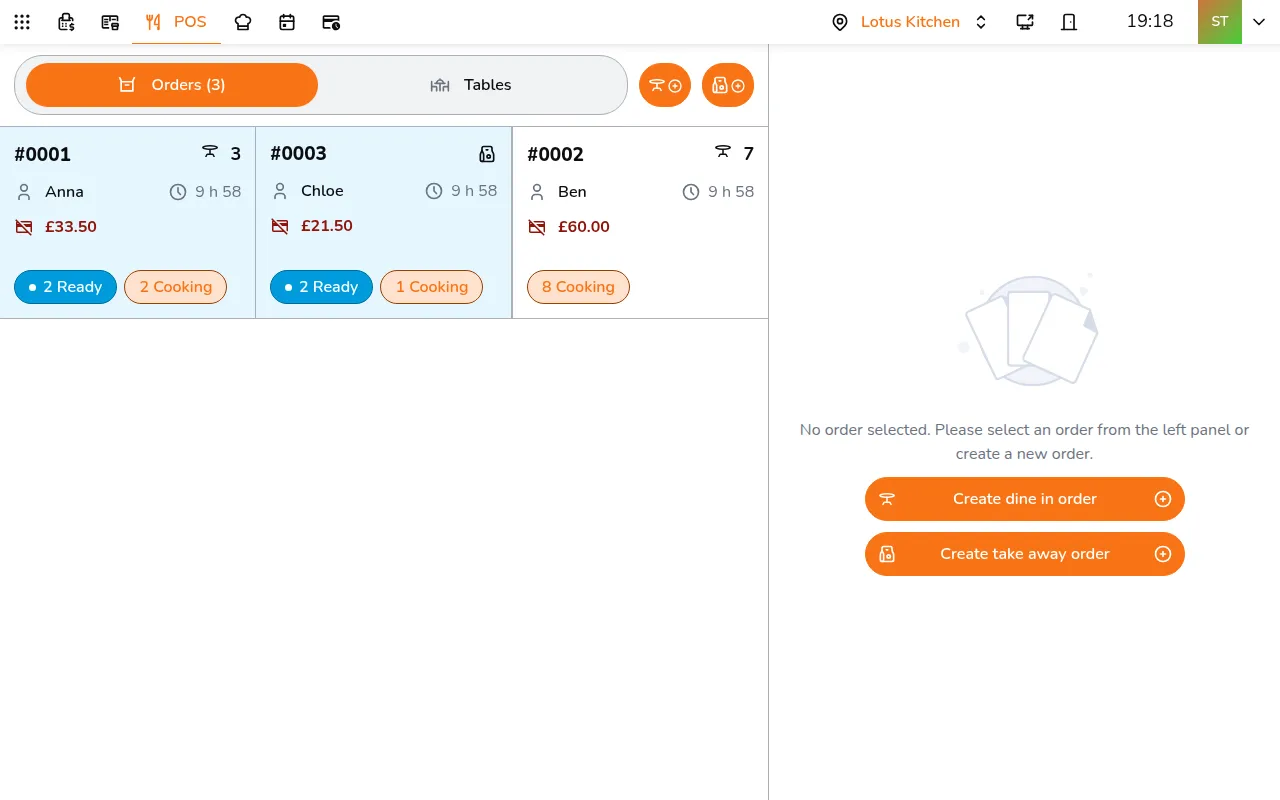
Task: Click Create take away order button
Action: click(1025, 554)
